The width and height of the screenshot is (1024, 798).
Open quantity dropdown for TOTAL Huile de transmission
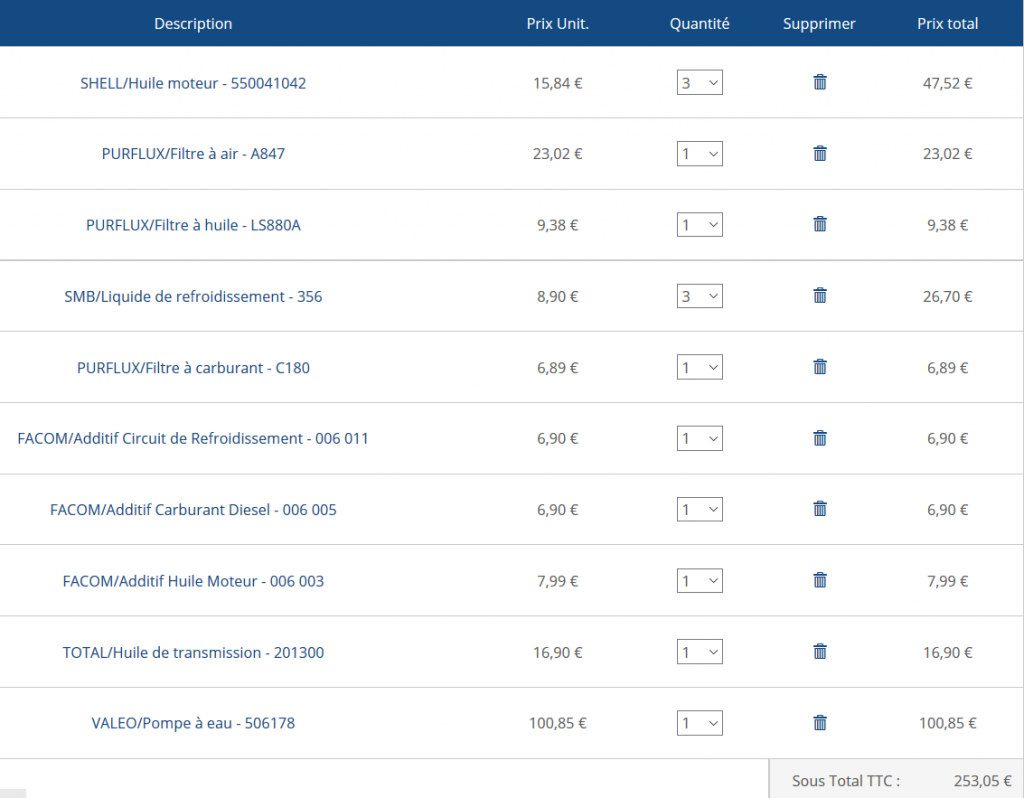coord(699,652)
